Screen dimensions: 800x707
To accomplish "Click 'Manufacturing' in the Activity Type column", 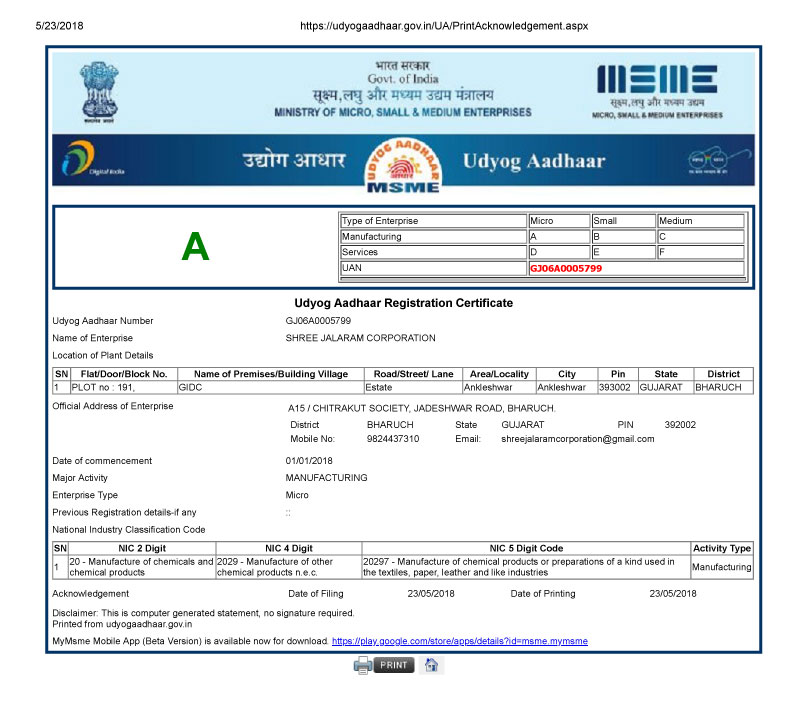I will (721, 567).
